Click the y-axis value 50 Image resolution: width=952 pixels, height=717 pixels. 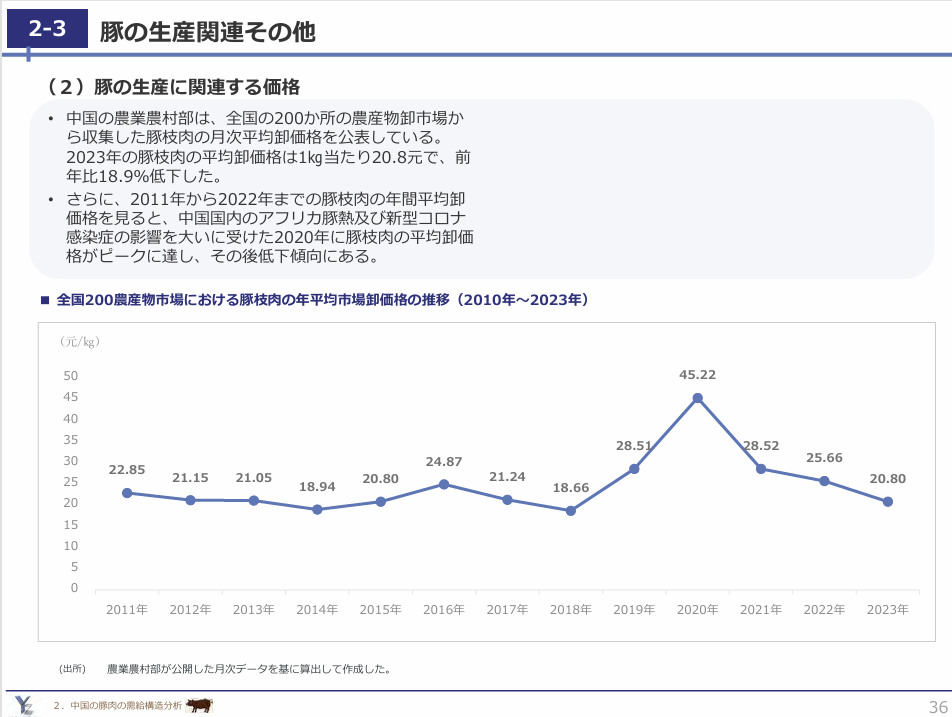click(70, 376)
